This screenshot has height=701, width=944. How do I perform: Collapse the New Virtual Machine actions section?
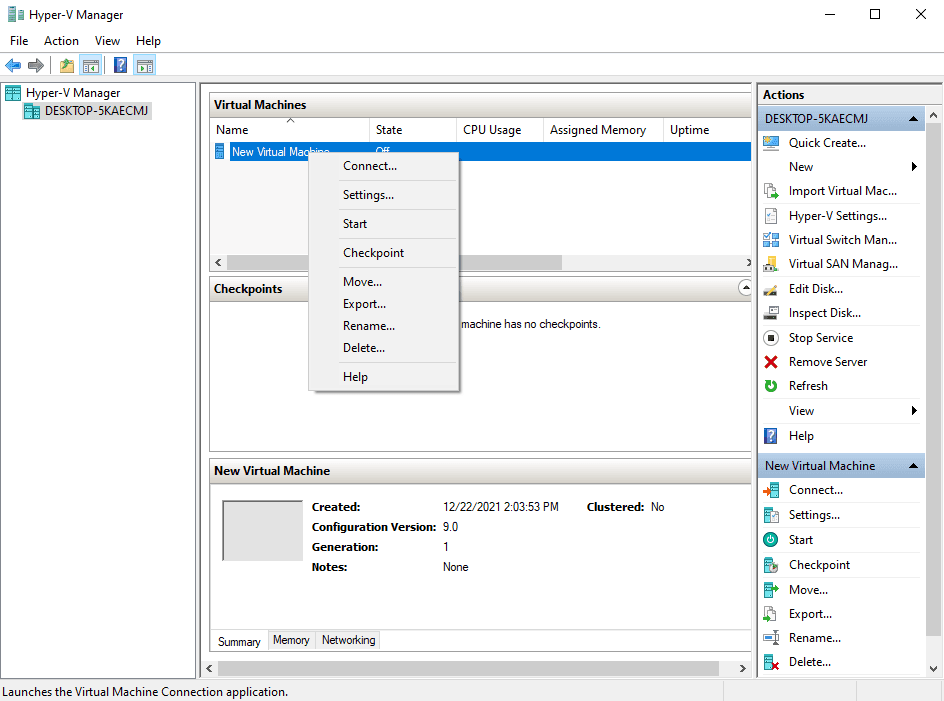tap(913, 466)
